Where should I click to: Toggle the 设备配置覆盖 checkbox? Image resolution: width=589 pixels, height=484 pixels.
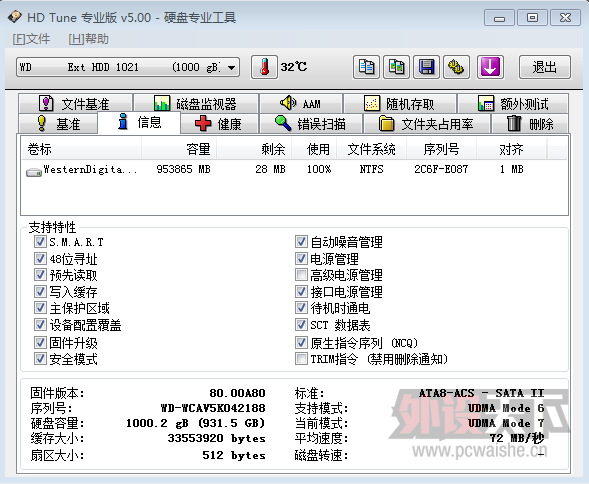[40, 324]
